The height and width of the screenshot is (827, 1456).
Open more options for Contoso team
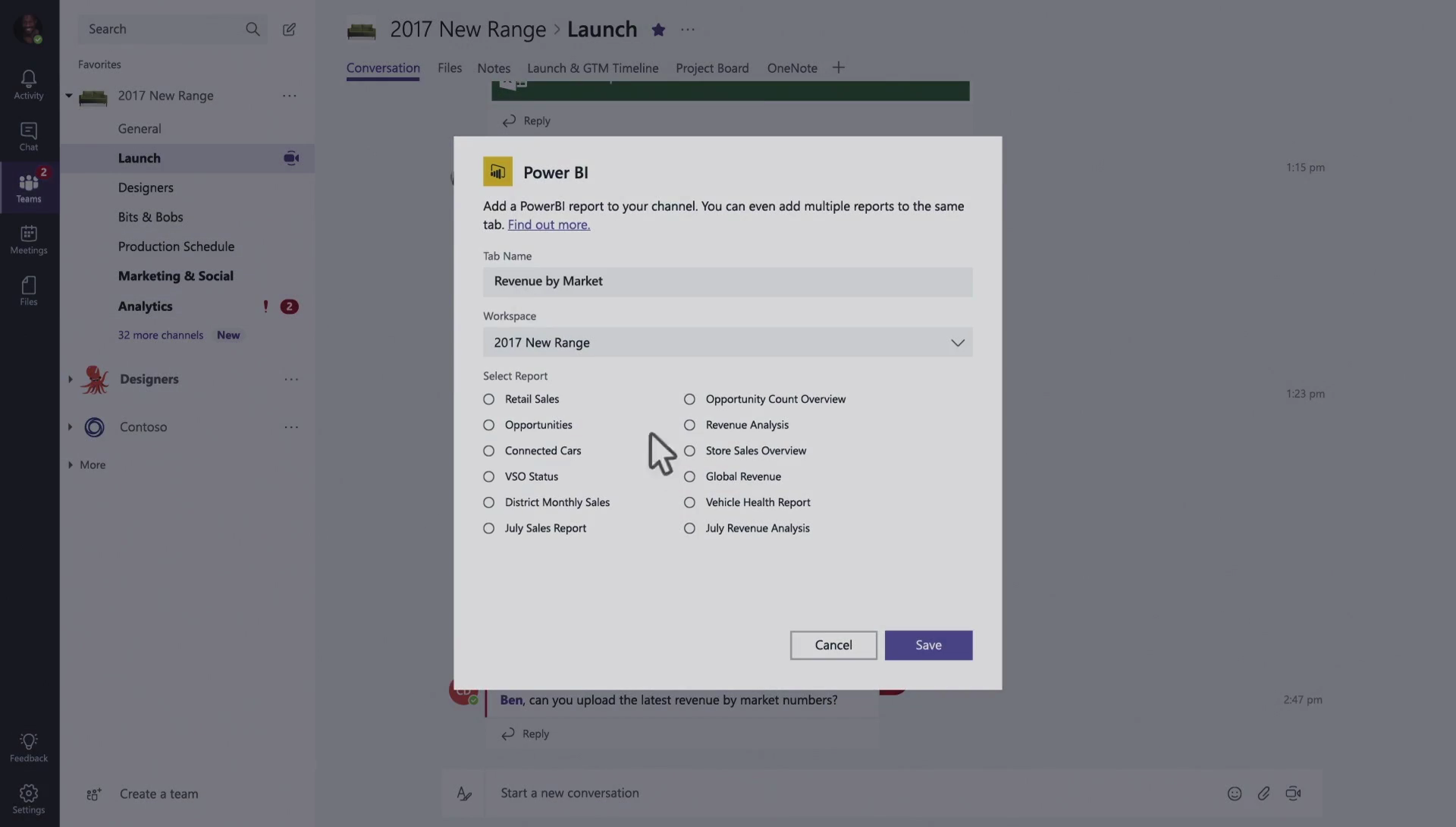(x=291, y=427)
